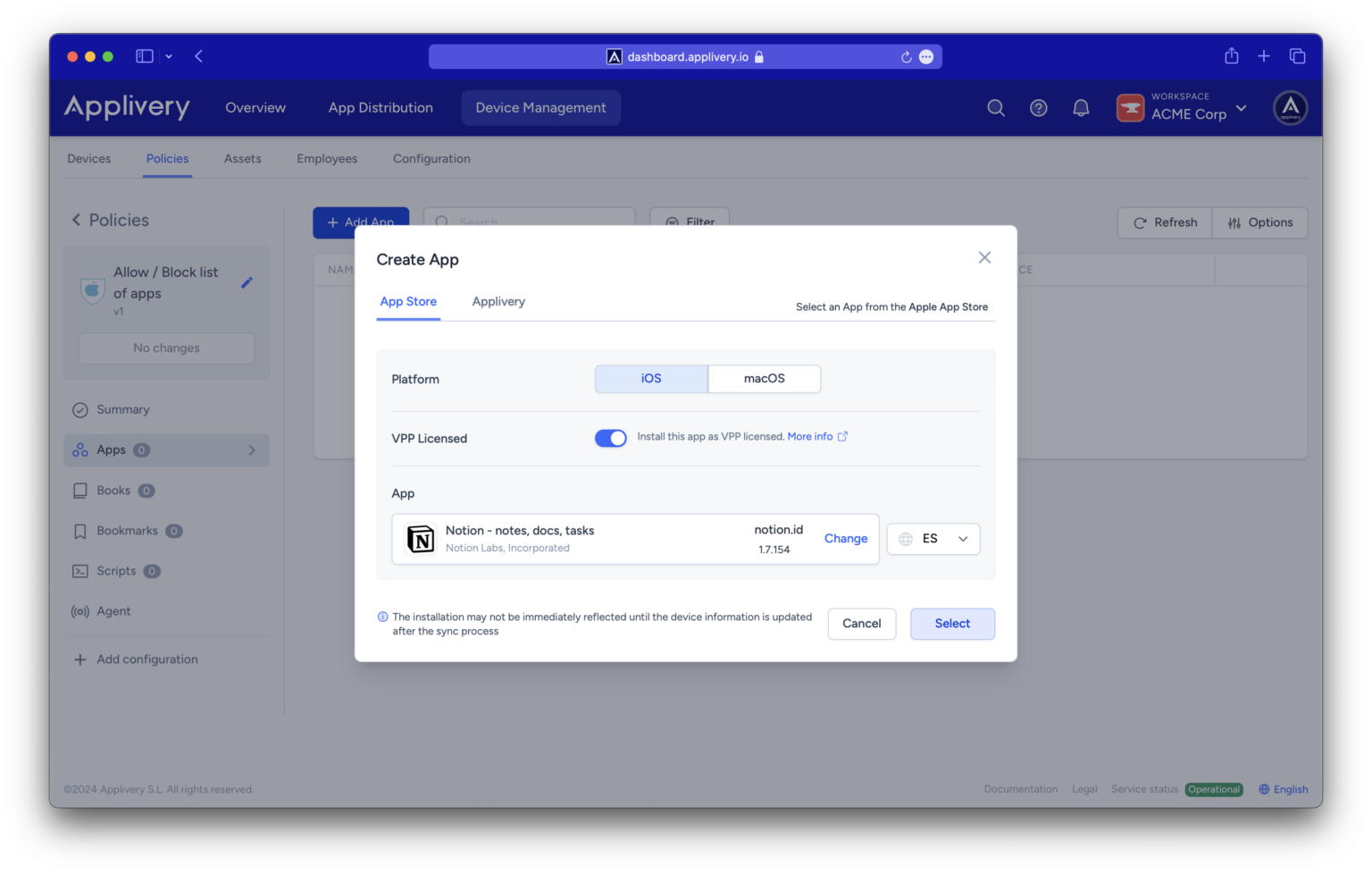The height and width of the screenshot is (873, 1372).
Task: Open the Applivery search icon in navbar
Action: coord(996,107)
